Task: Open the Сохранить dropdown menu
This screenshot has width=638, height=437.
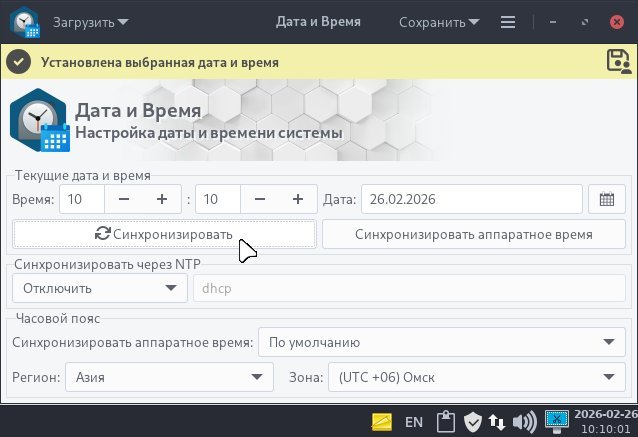Action: coord(439,22)
